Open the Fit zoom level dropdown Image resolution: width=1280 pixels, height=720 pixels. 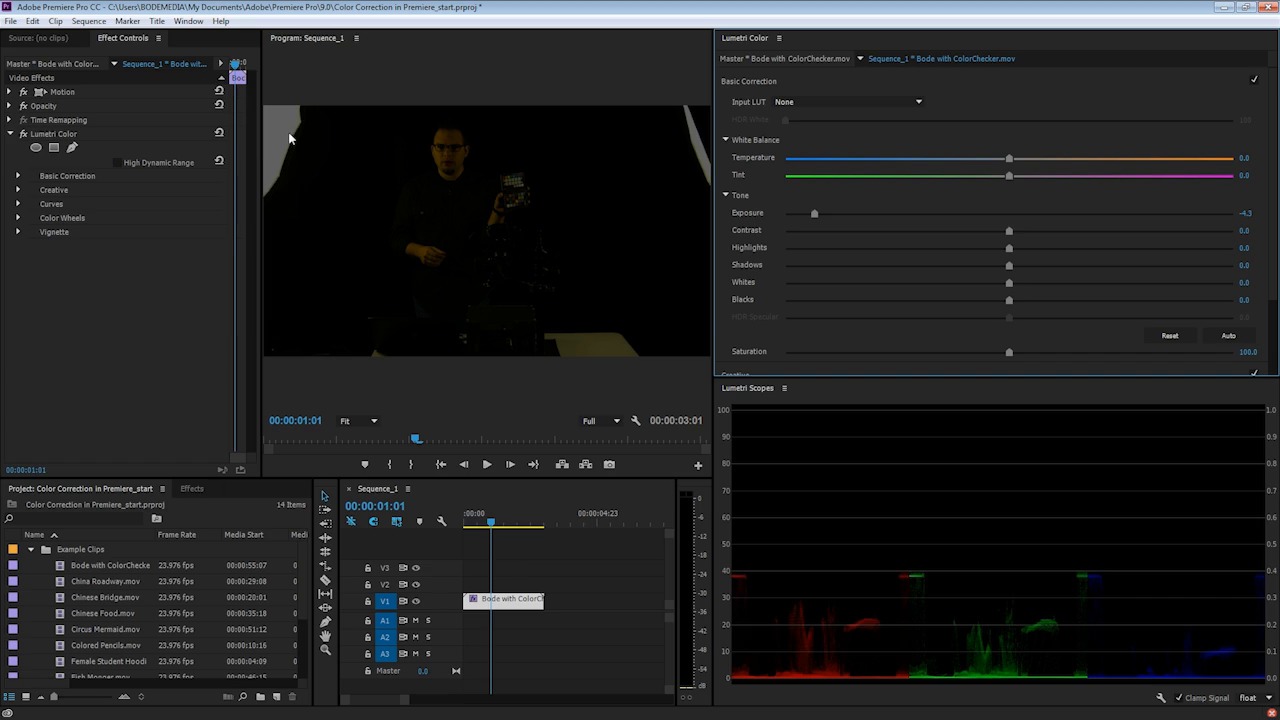pyautogui.click(x=359, y=421)
